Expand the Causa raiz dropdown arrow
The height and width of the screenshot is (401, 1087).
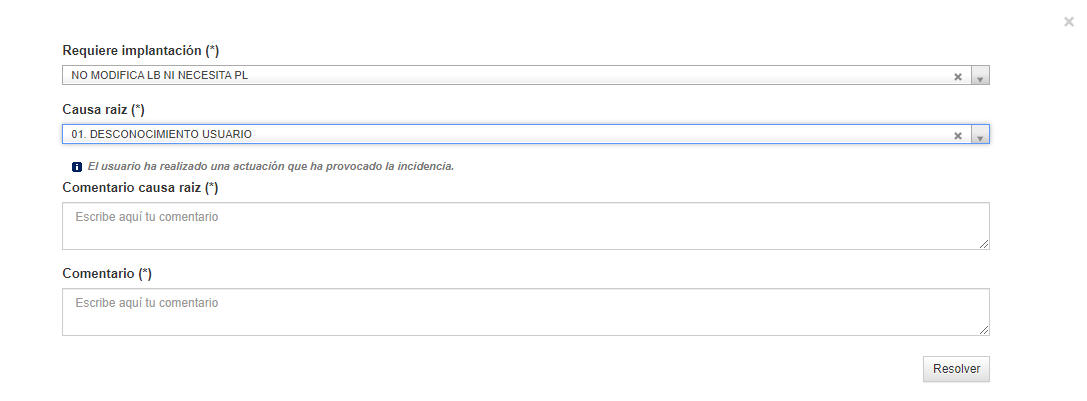tap(980, 135)
